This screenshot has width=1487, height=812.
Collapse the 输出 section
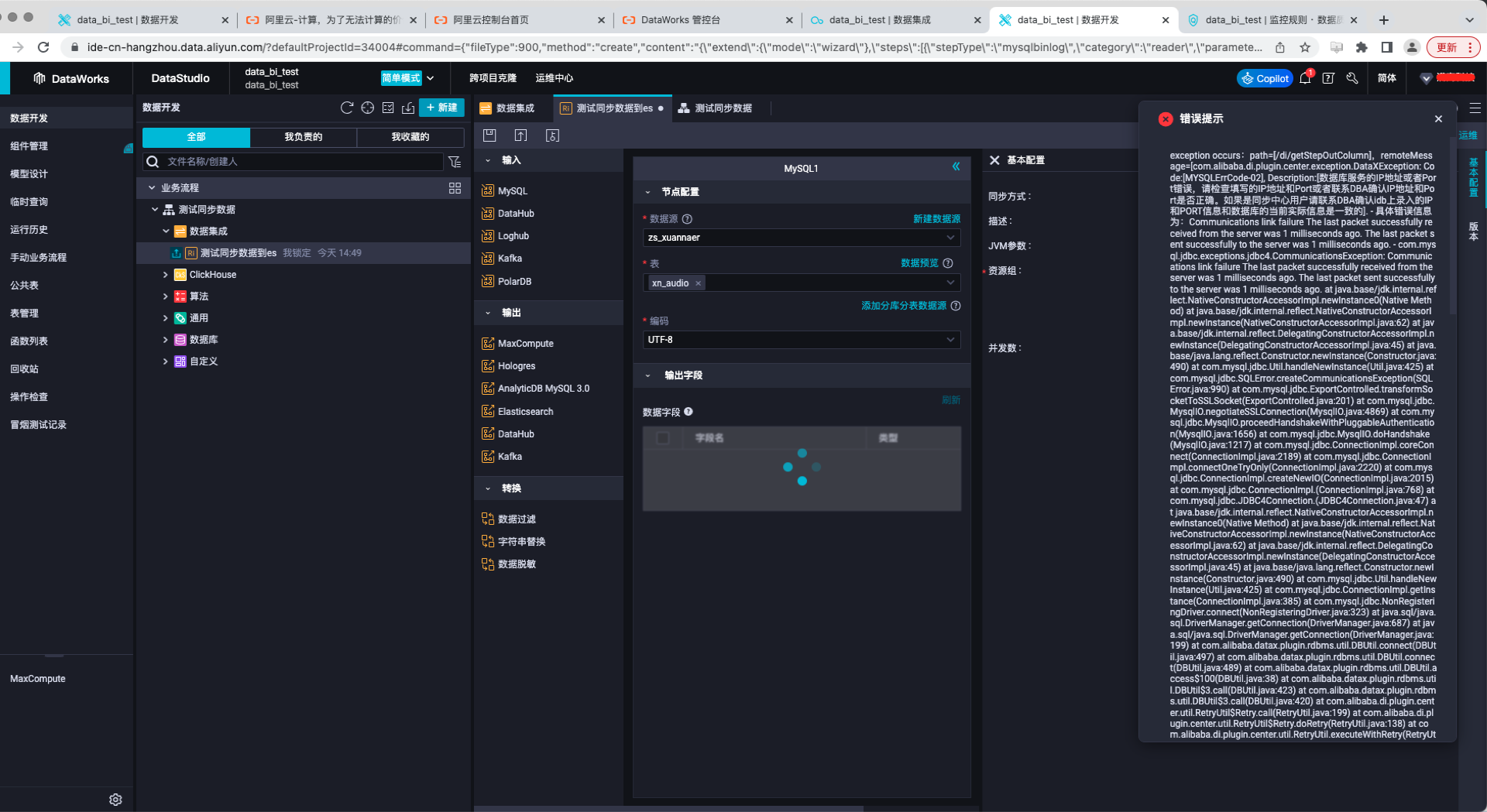[x=488, y=313]
